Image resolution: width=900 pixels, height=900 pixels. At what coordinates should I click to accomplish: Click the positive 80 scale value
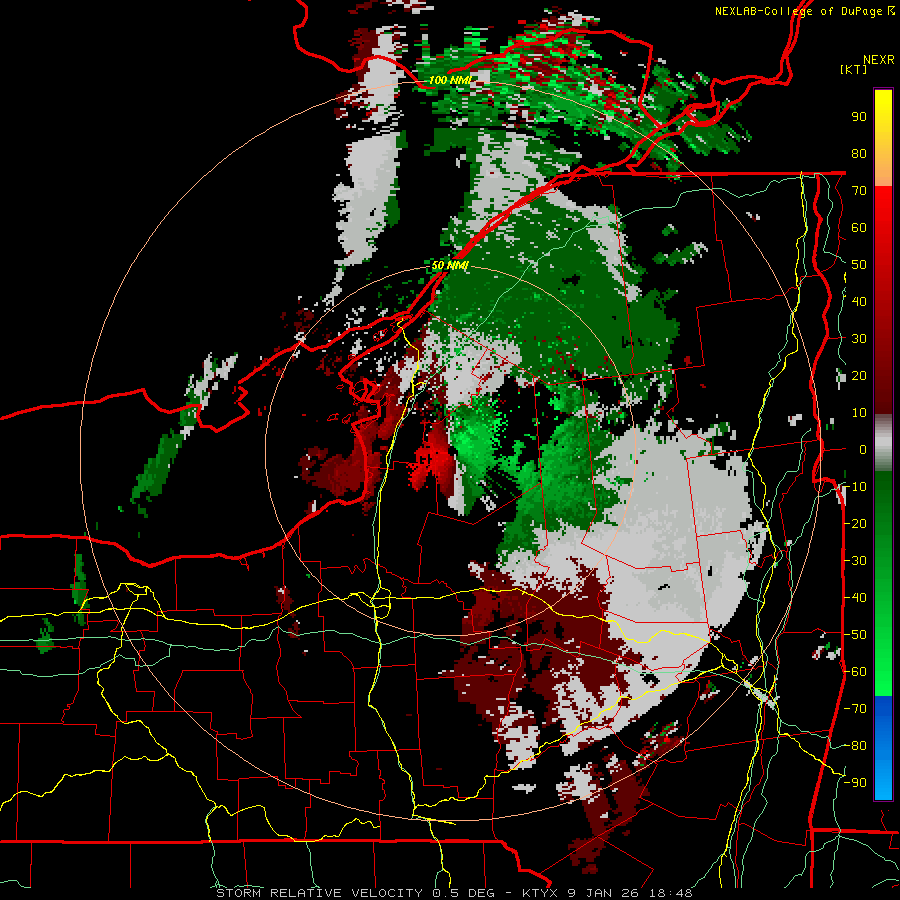859,153
